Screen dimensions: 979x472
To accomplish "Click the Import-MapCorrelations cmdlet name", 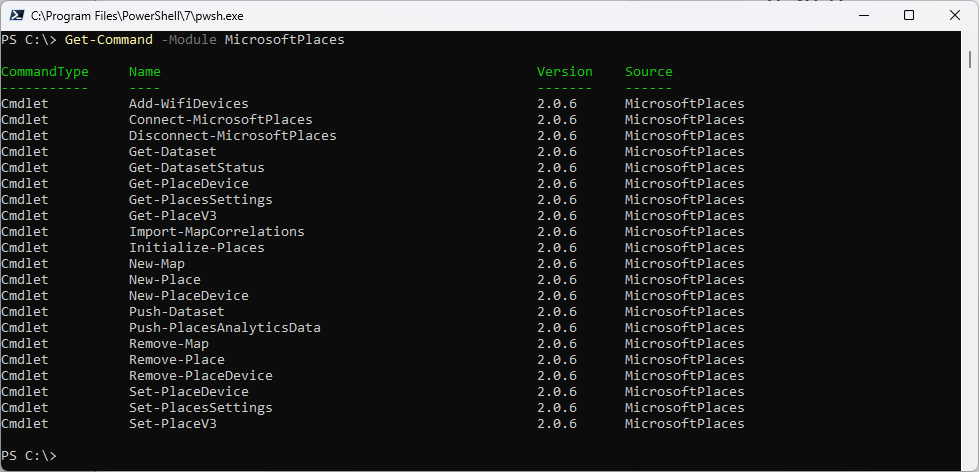I will (x=217, y=232).
